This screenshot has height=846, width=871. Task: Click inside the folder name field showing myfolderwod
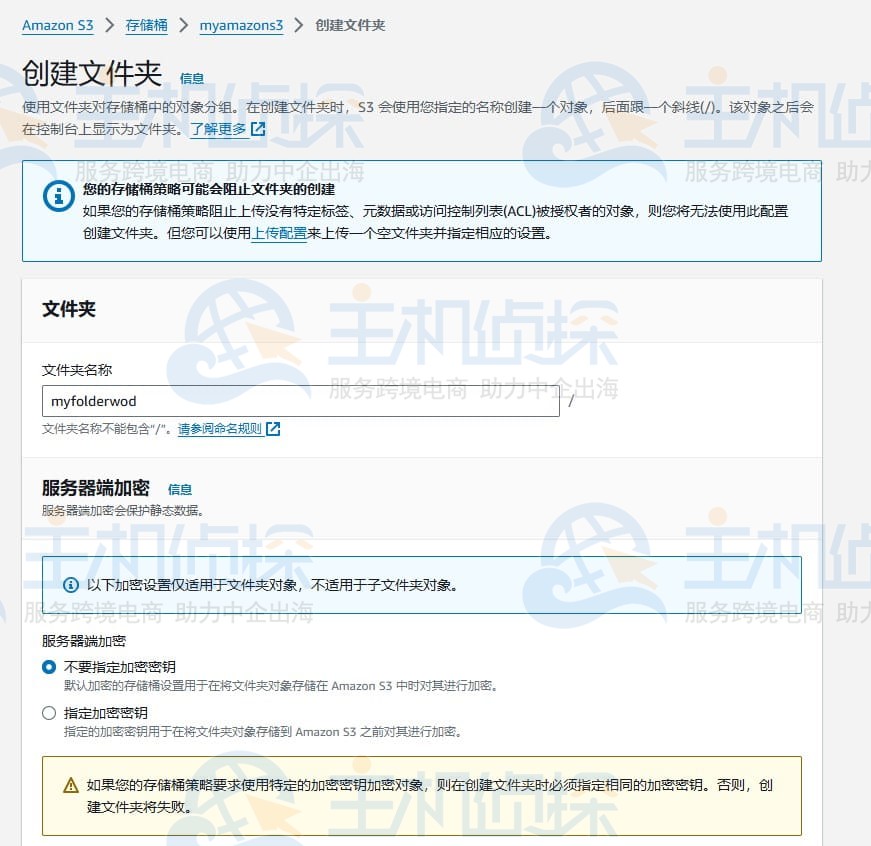pos(300,401)
